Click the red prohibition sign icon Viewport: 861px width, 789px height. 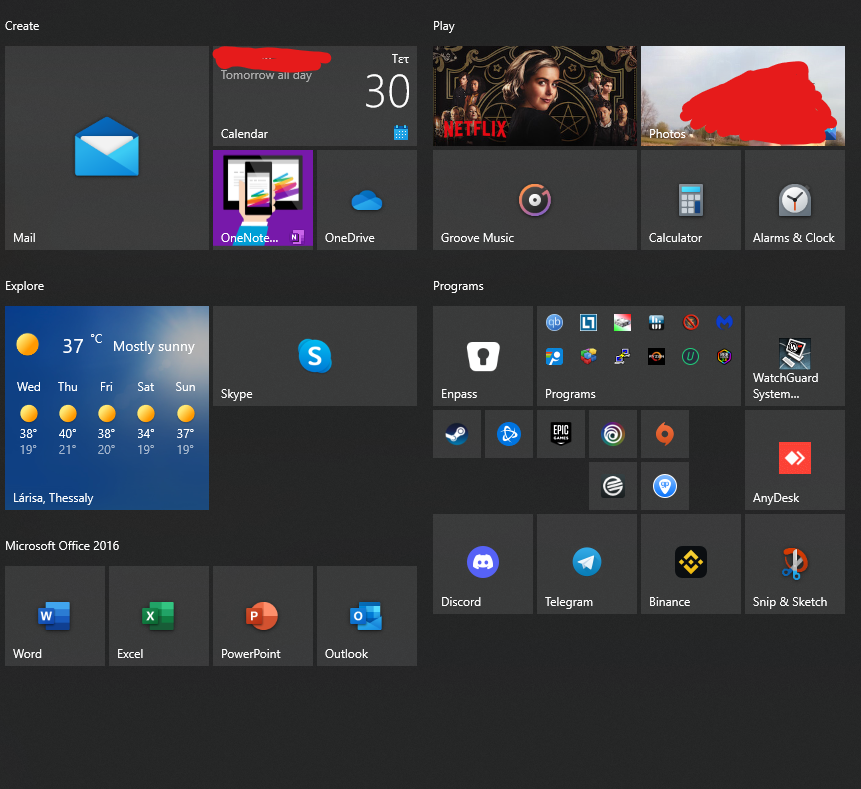click(690, 322)
